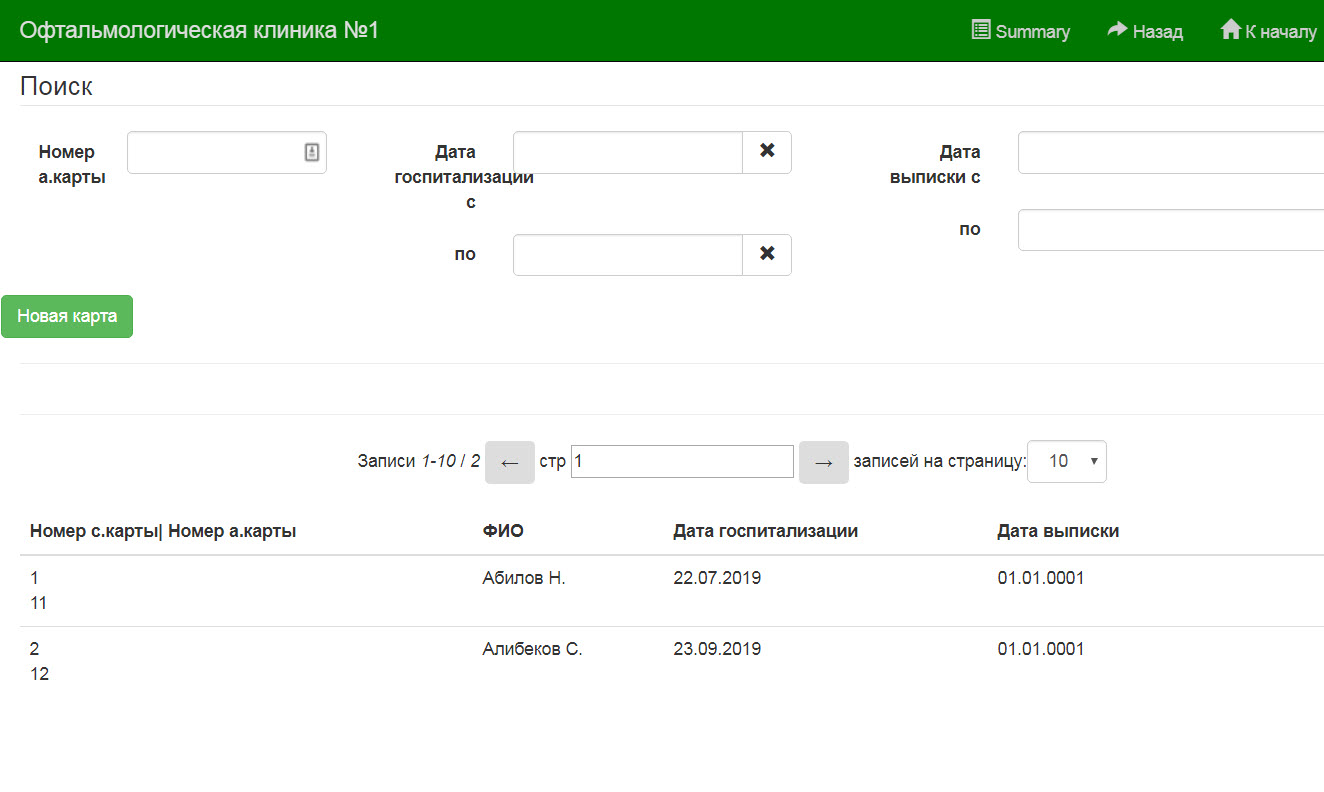Click the Новая карта button

pyautogui.click(x=67, y=317)
